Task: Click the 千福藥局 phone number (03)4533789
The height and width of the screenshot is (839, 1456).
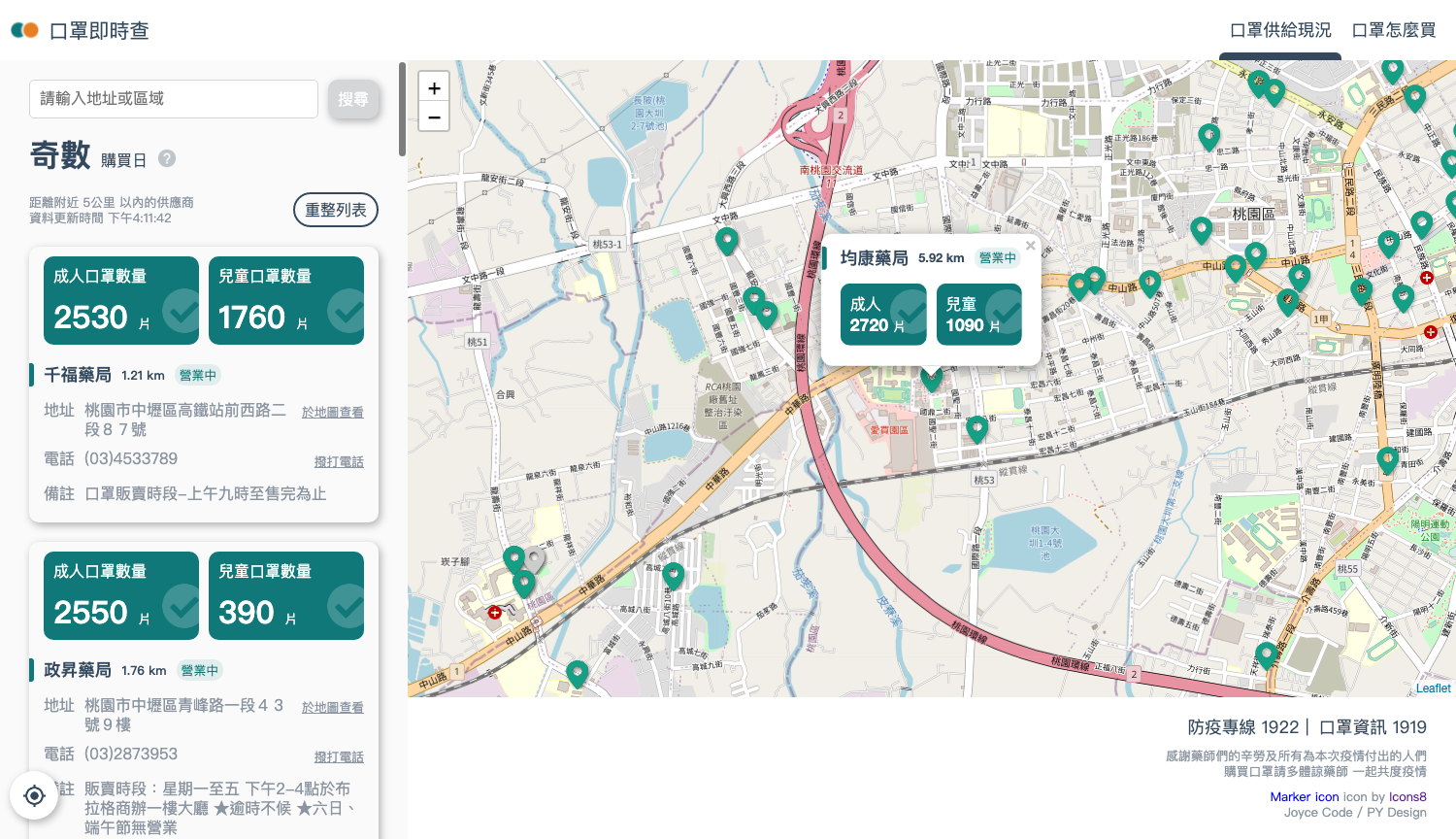Action: [131, 458]
